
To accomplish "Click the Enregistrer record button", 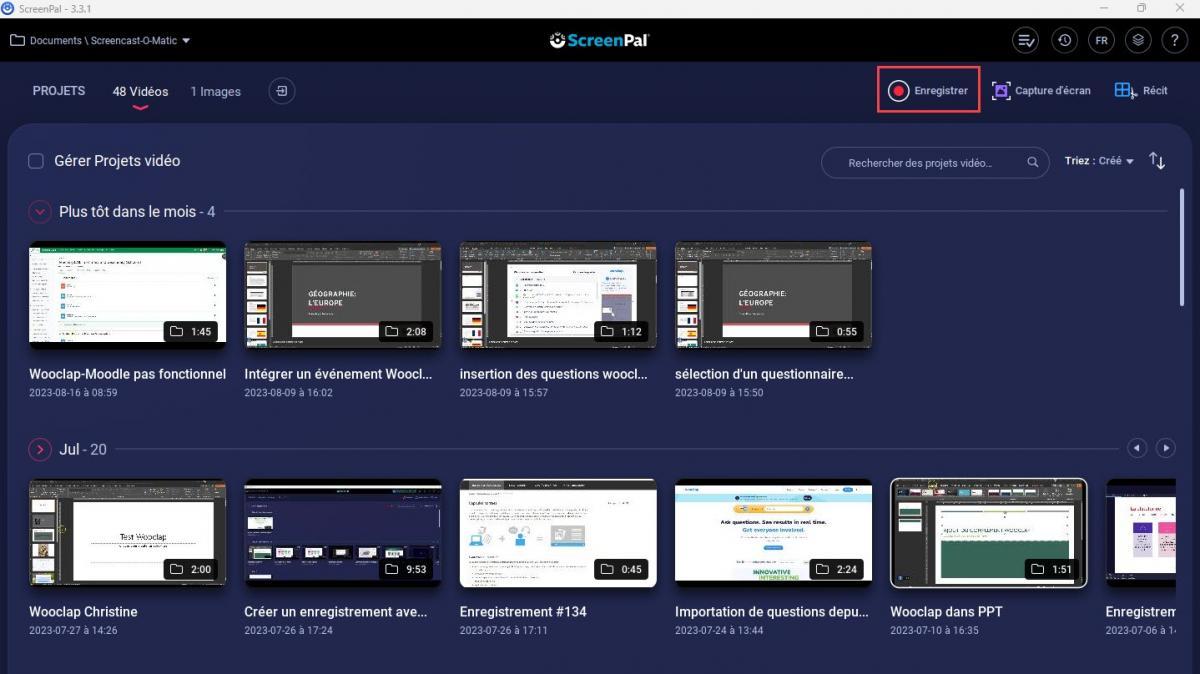I will (x=928, y=90).
